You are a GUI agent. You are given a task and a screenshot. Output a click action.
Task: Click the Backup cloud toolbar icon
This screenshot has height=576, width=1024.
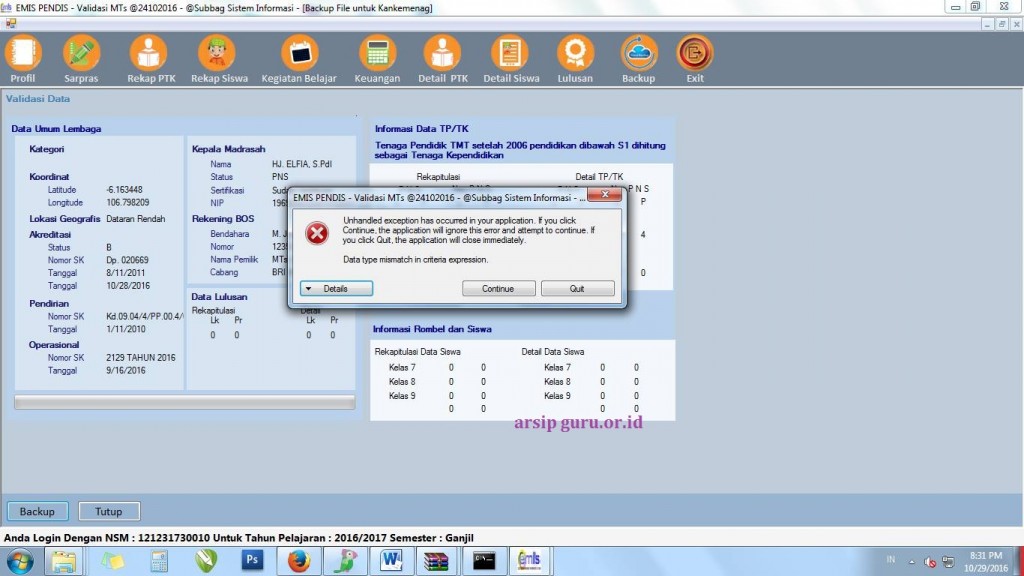638,59
